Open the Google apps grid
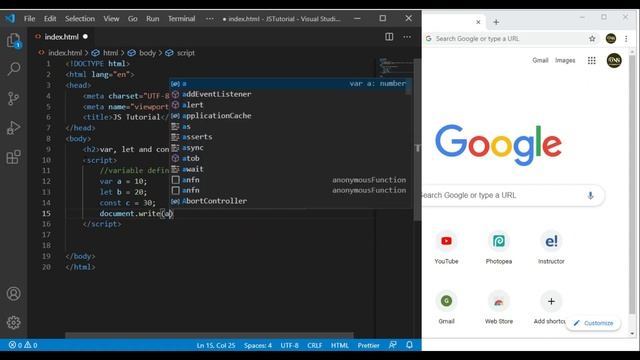 click(x=591, y=60)
